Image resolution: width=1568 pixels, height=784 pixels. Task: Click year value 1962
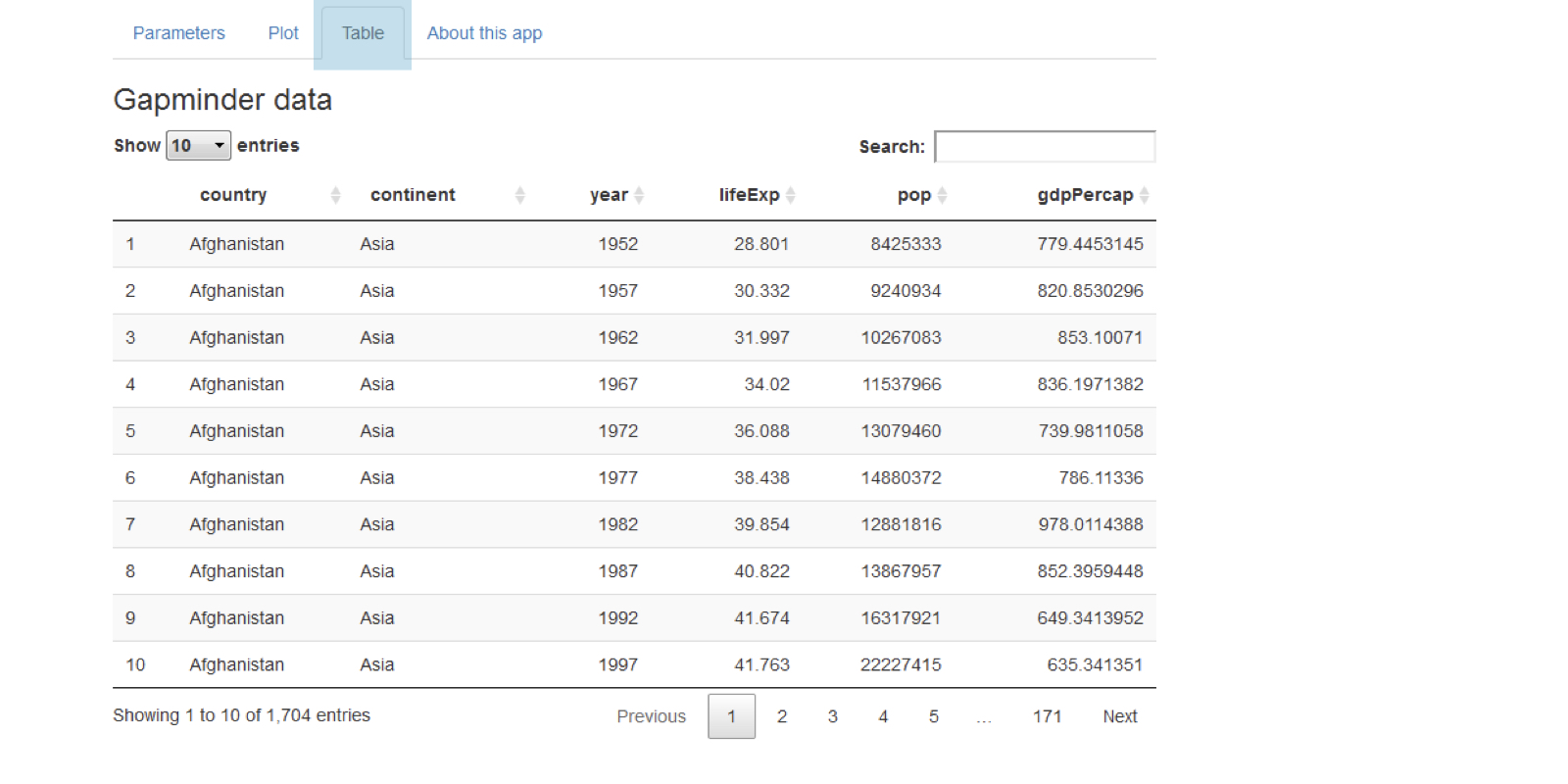tap(618, 338)
